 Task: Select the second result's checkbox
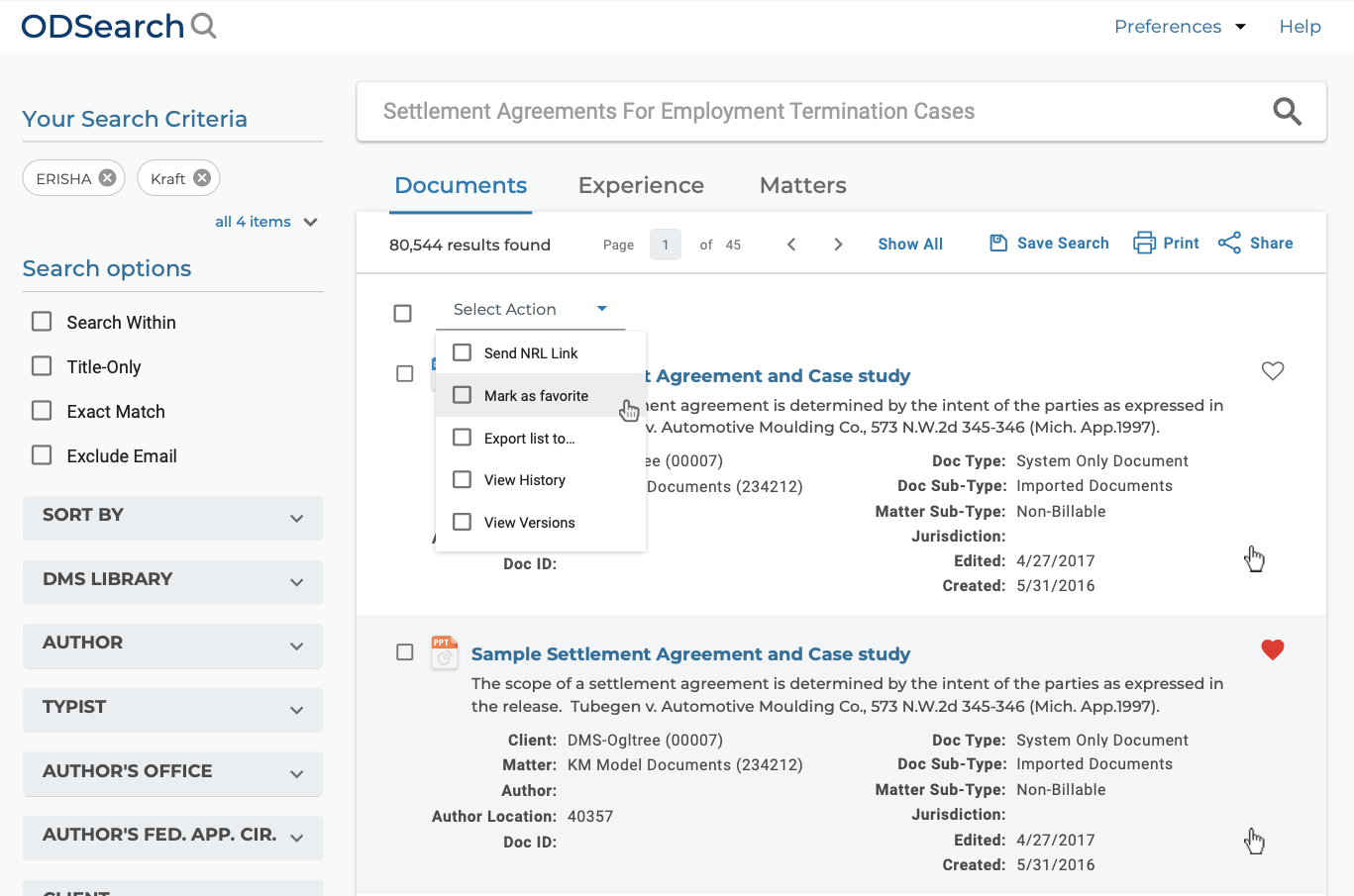(404, 652)
